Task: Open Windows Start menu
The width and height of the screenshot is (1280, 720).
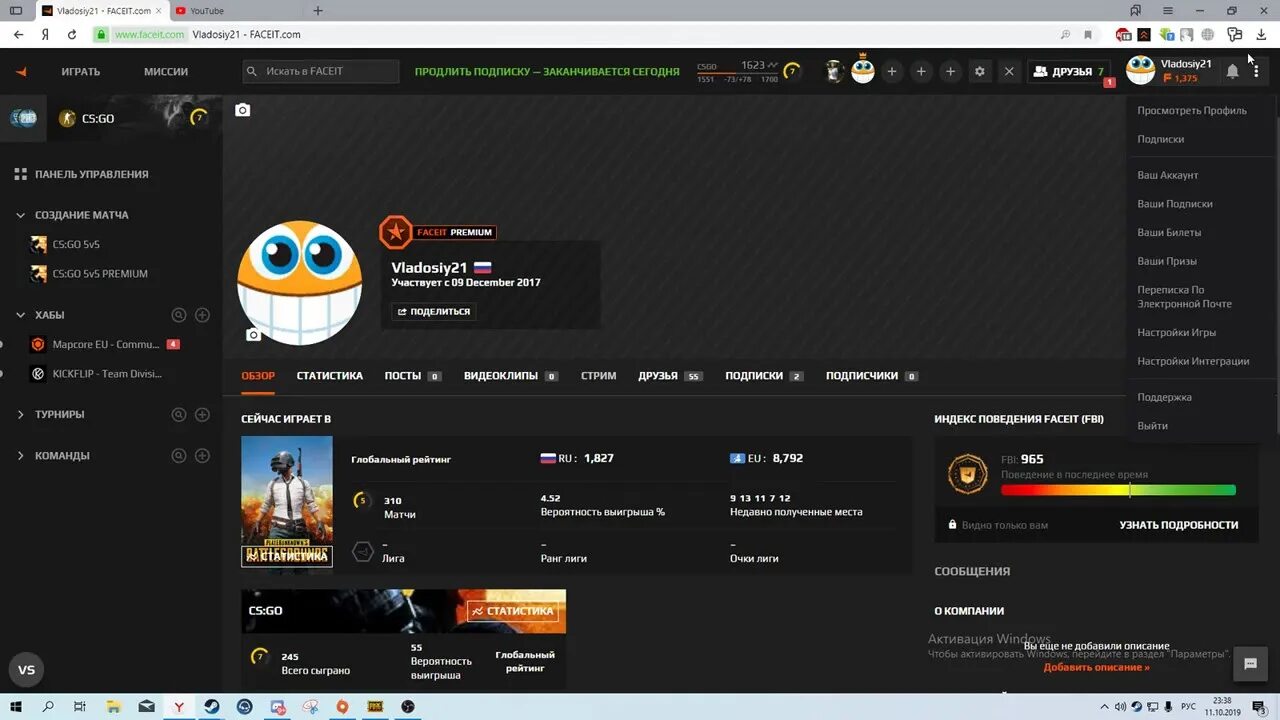Action: (15, 706)
